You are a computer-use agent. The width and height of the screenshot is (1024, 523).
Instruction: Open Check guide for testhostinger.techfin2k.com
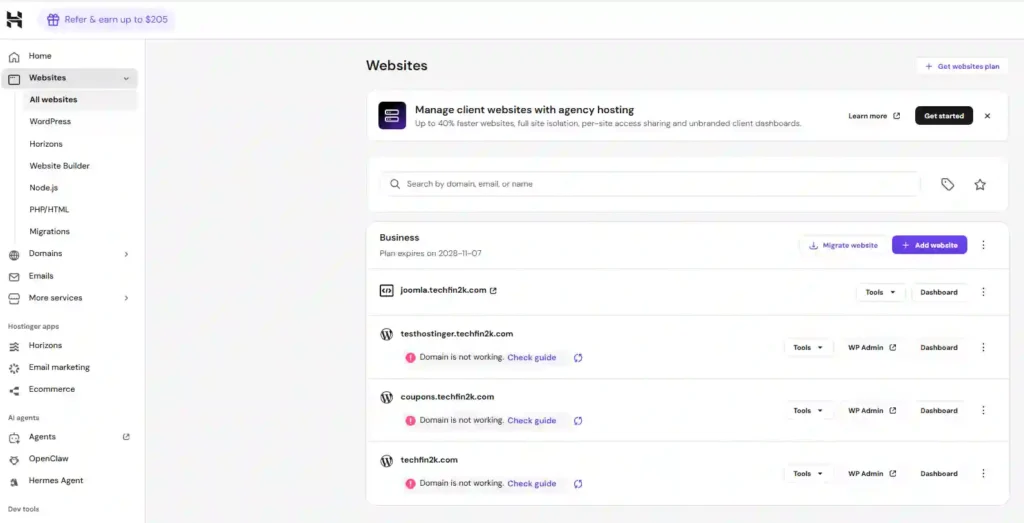[532, 358]
